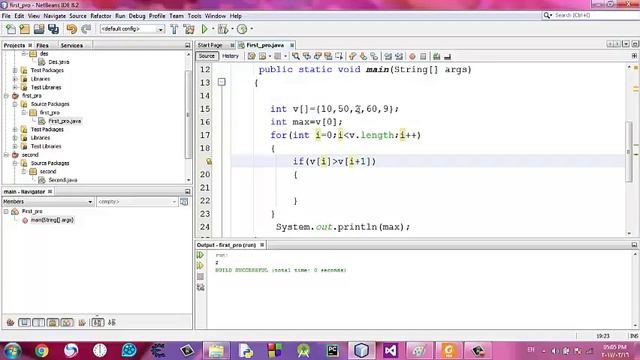
Task: Click the Save All toolbar icon
Action: [x=53, y=29]
